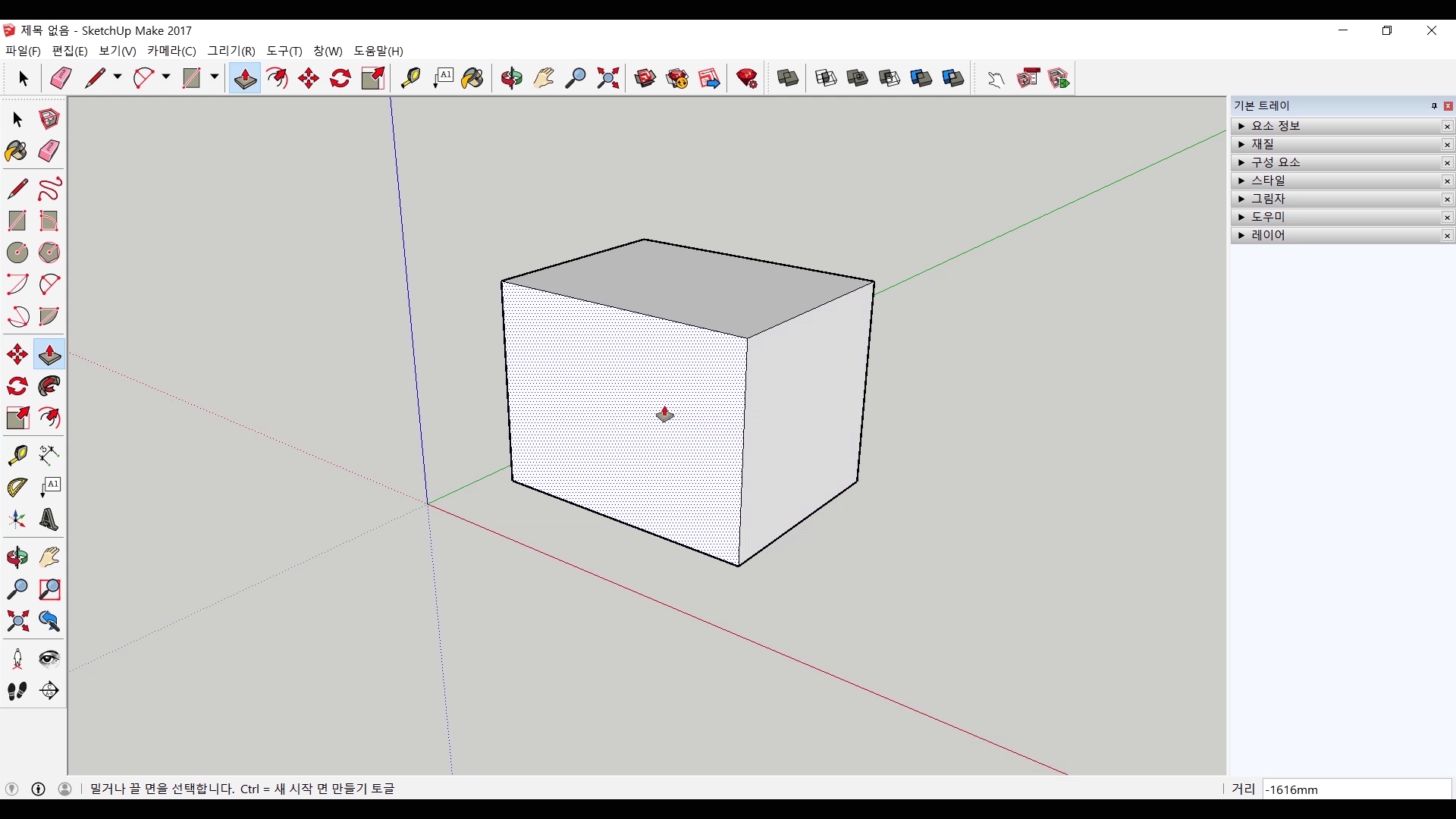Select the Walk tool with footprints icon

pos(17,691)
